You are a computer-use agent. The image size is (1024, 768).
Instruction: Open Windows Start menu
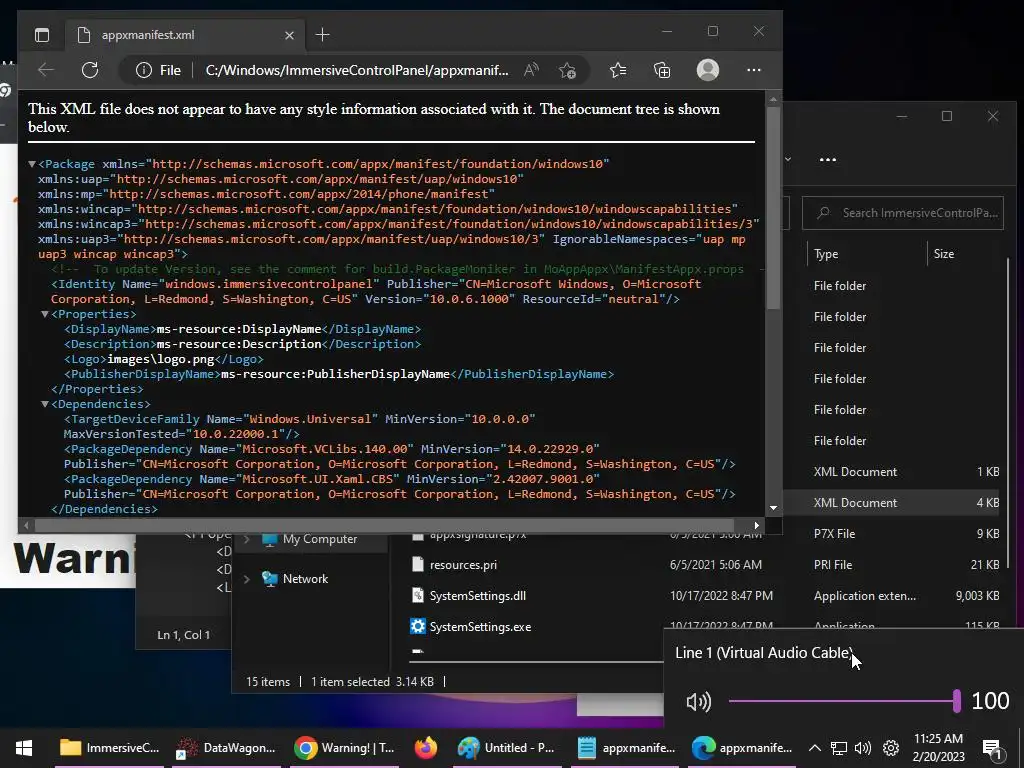[24, 748]
